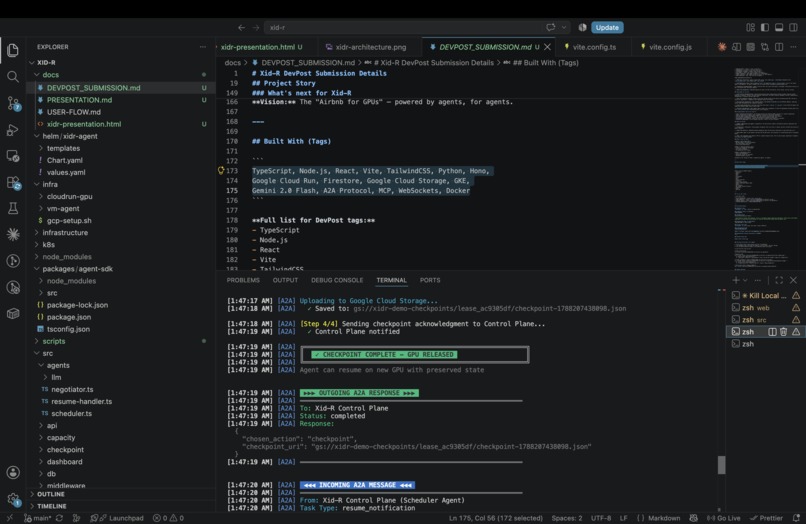Open the PROBLEMS panel tab
806x524 pixels.
click(243, 280)
